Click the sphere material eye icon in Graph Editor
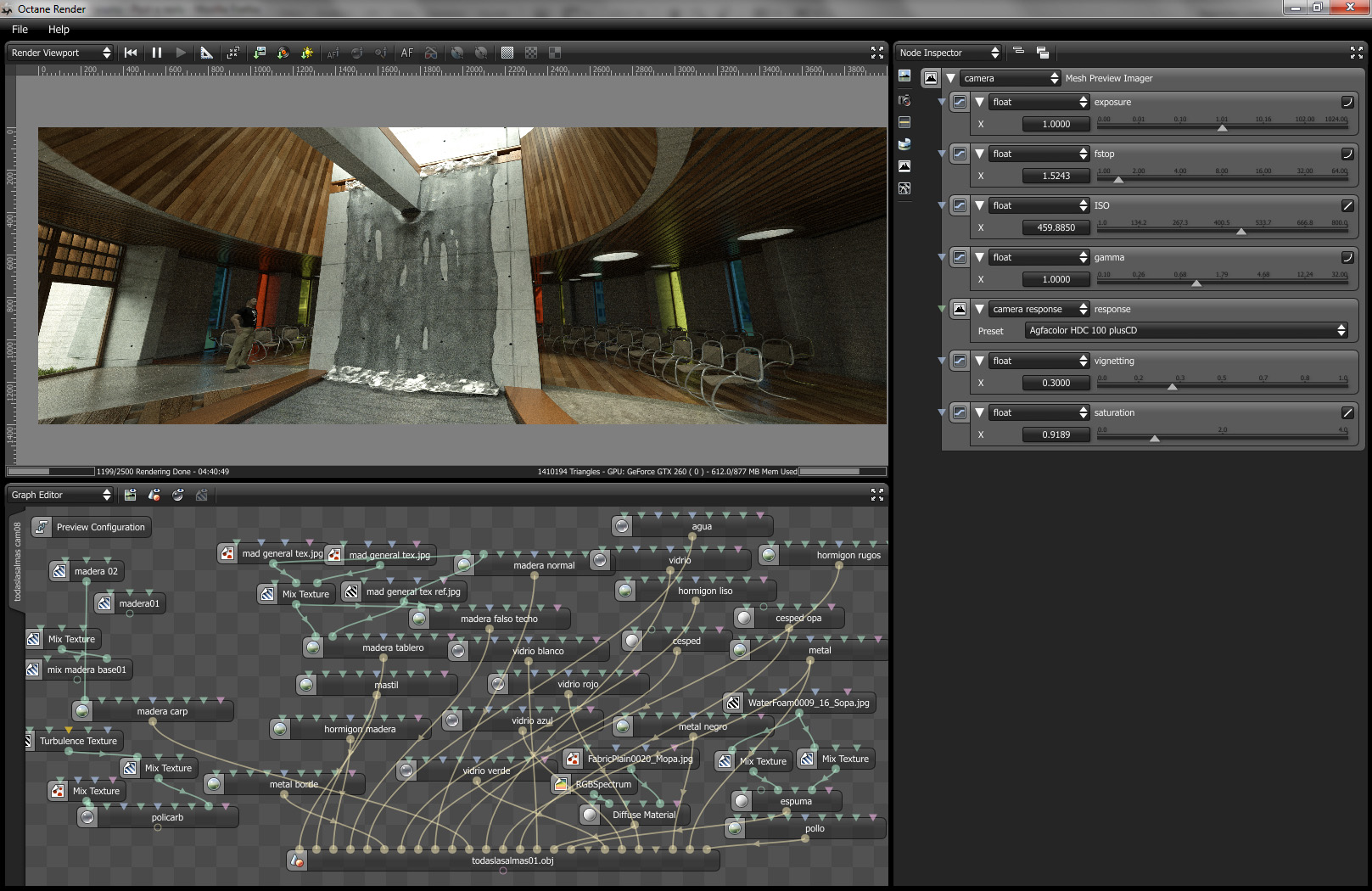 click(177, 495)
